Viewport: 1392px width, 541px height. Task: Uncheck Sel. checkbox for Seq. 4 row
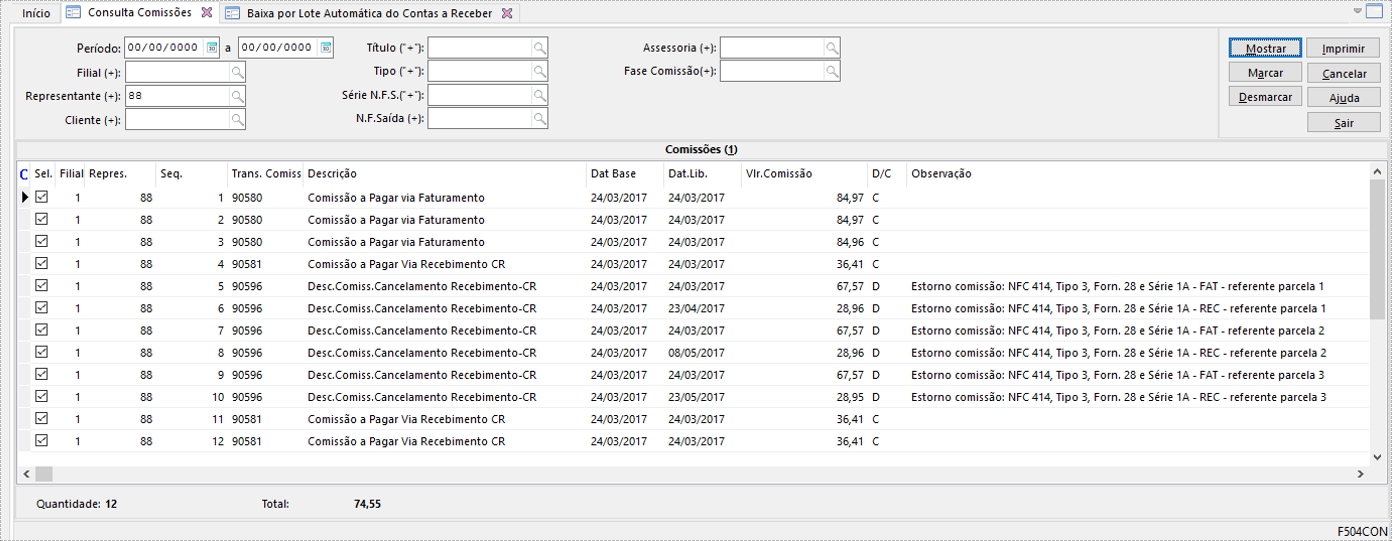[42, 264]
